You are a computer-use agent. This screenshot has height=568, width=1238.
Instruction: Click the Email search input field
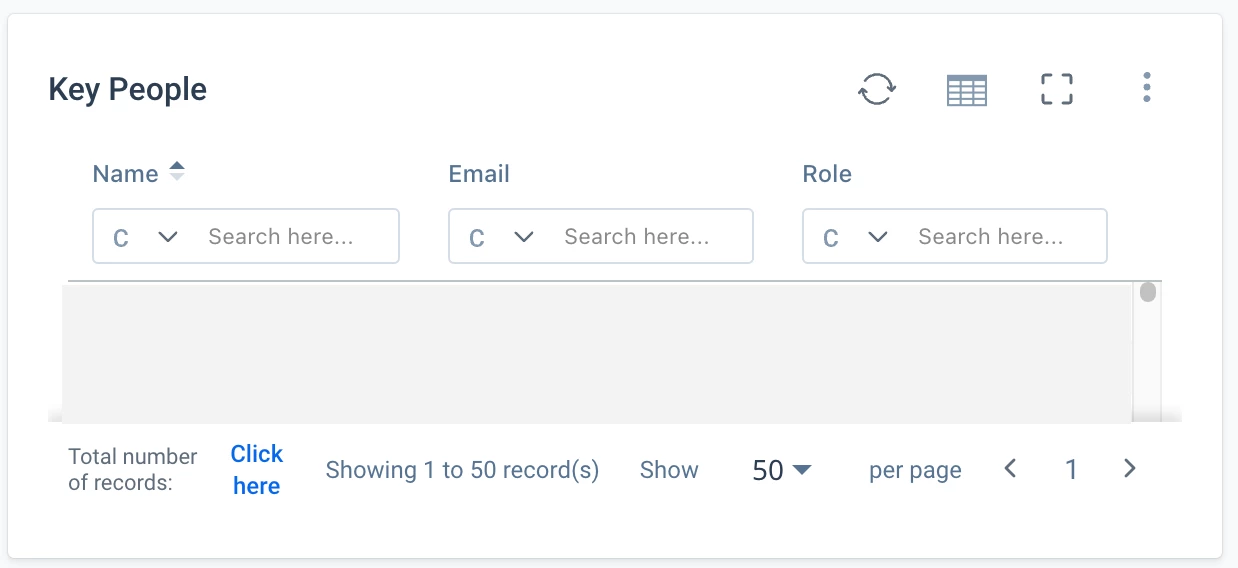[x=651, y=237]
